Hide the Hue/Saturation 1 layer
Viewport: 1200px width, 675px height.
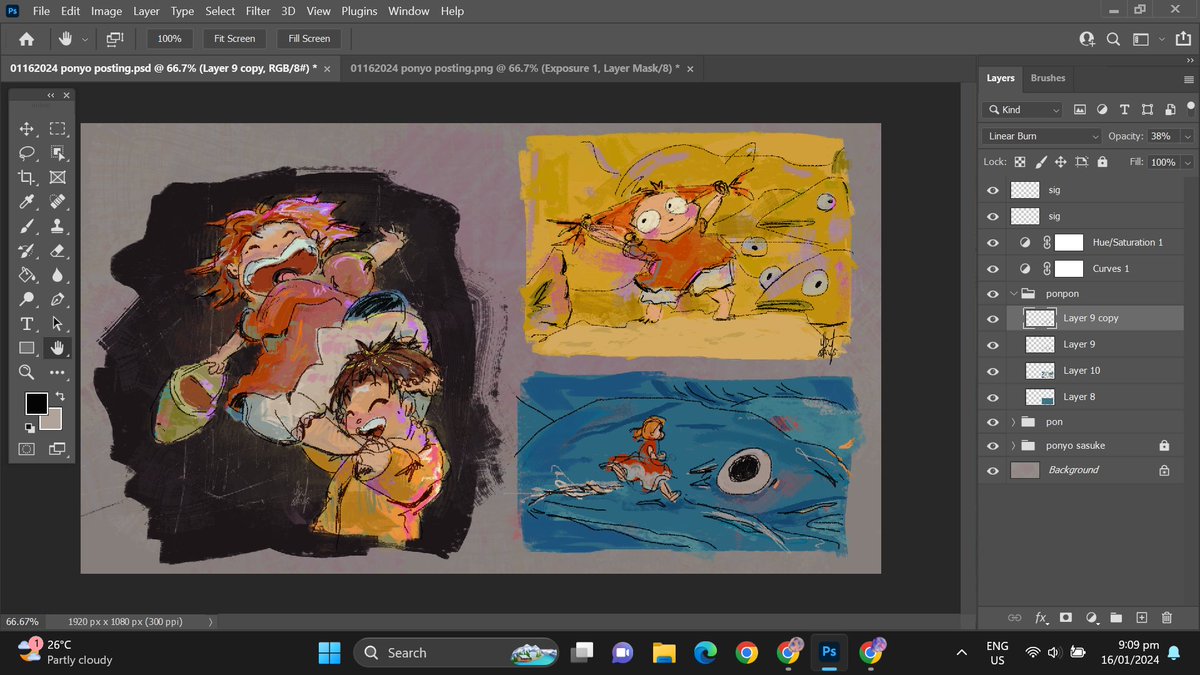click(x=993, y=242)
